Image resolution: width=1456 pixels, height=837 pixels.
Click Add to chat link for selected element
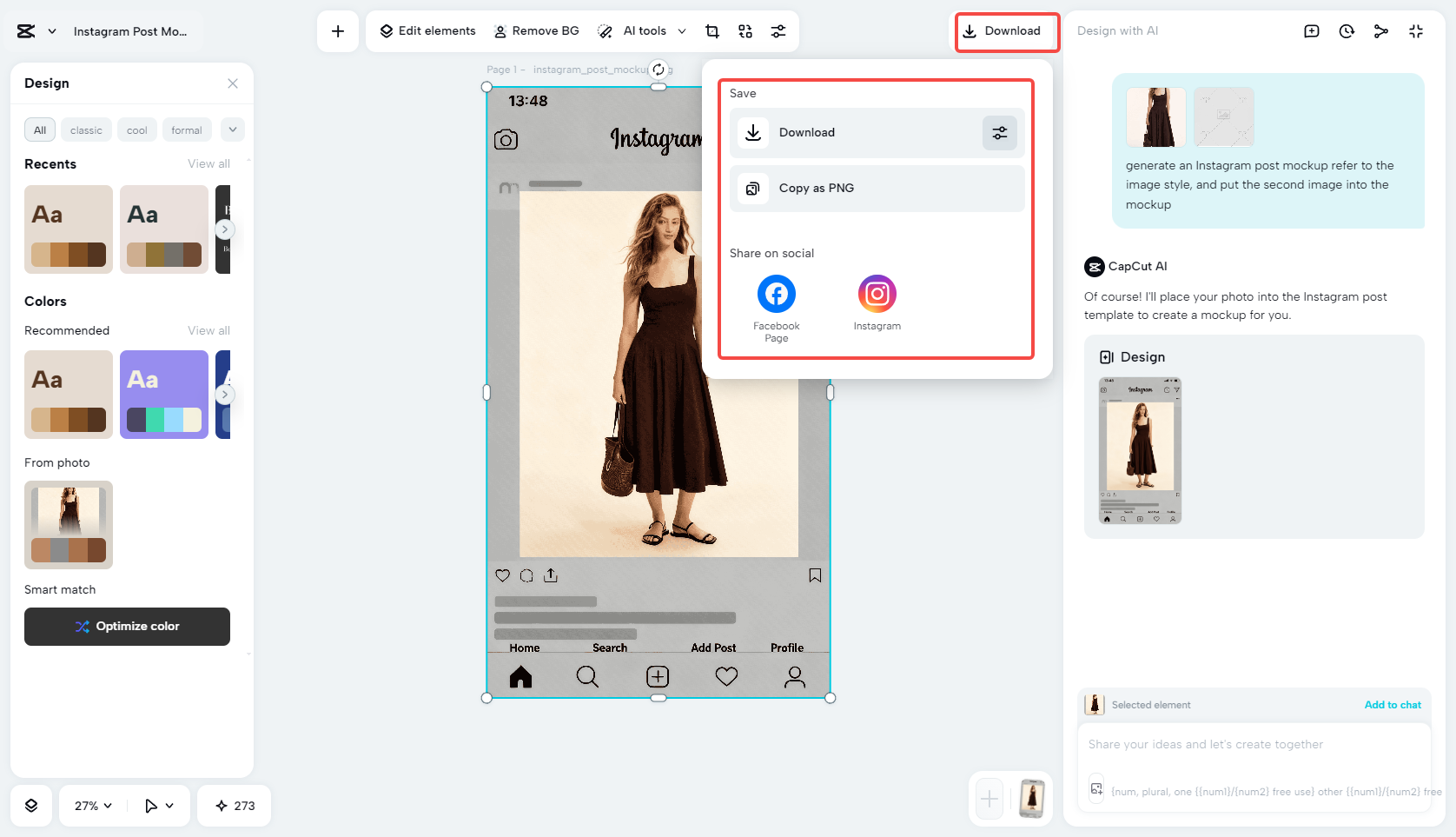[1393, 704]
